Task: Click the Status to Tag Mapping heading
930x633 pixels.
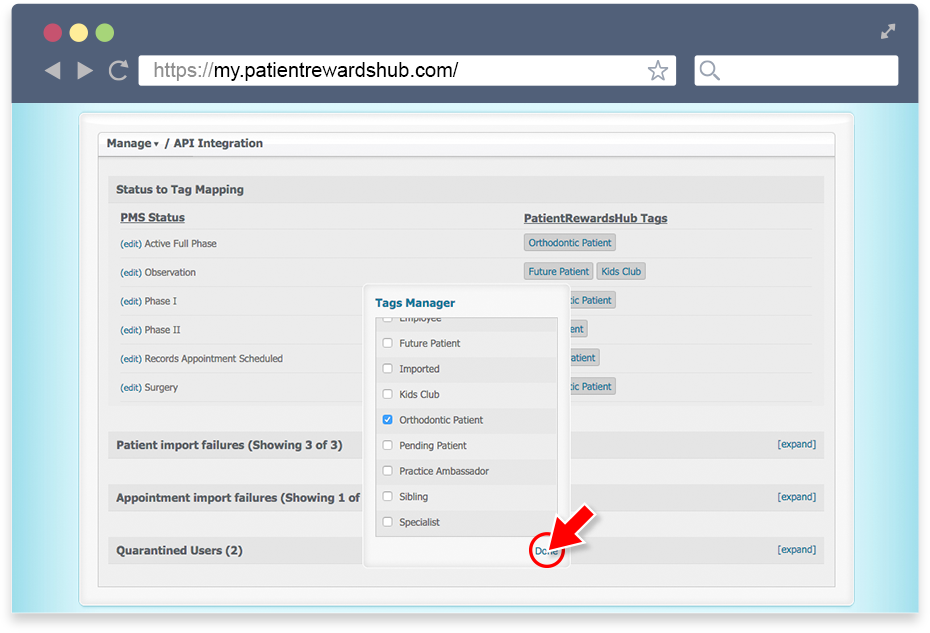Action: 180,190
